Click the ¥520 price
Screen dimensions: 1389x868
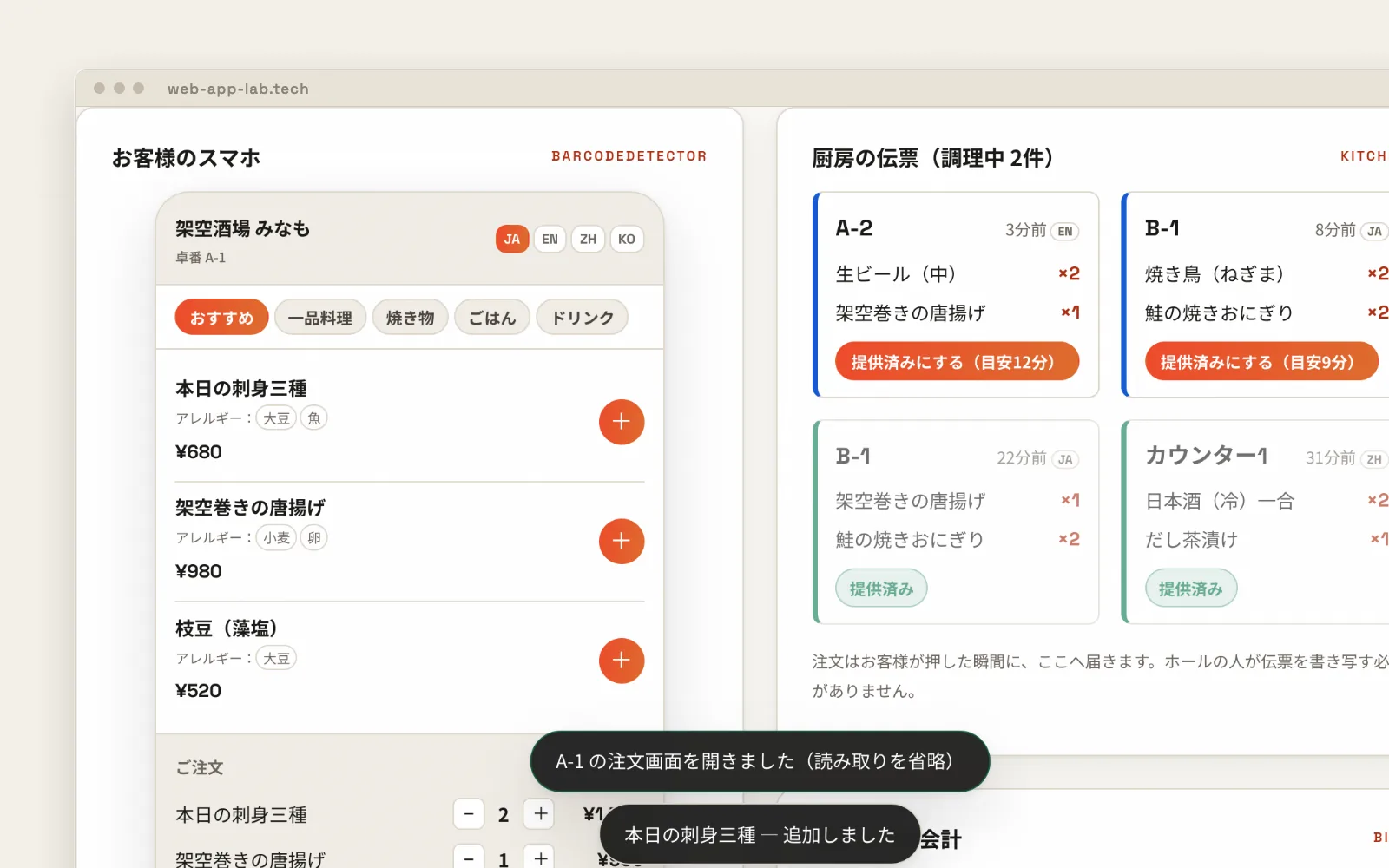click(199, 691)
